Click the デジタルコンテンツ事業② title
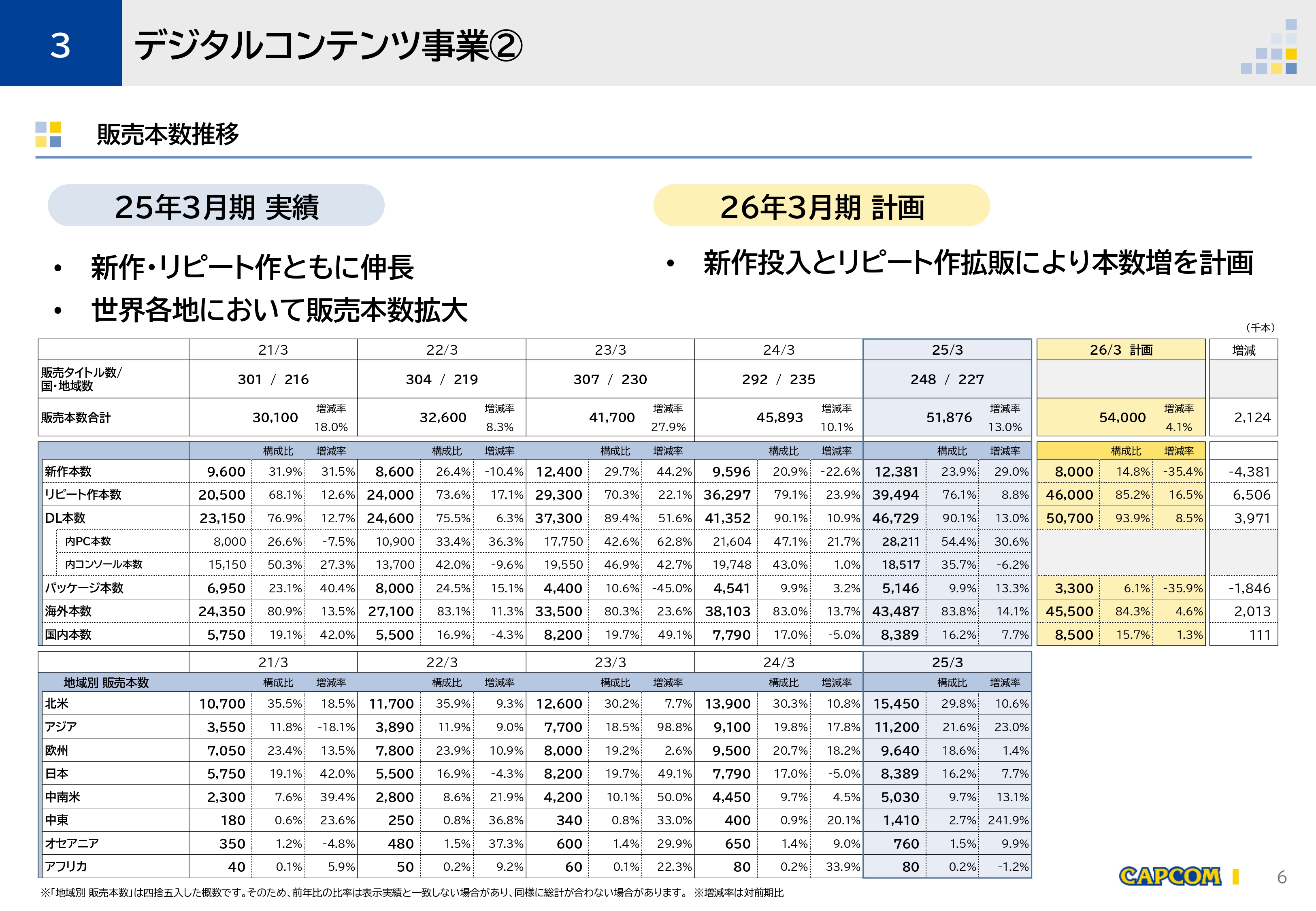Image resolution: width=1316 pixels, height=911 pixels. click(328, 46)
